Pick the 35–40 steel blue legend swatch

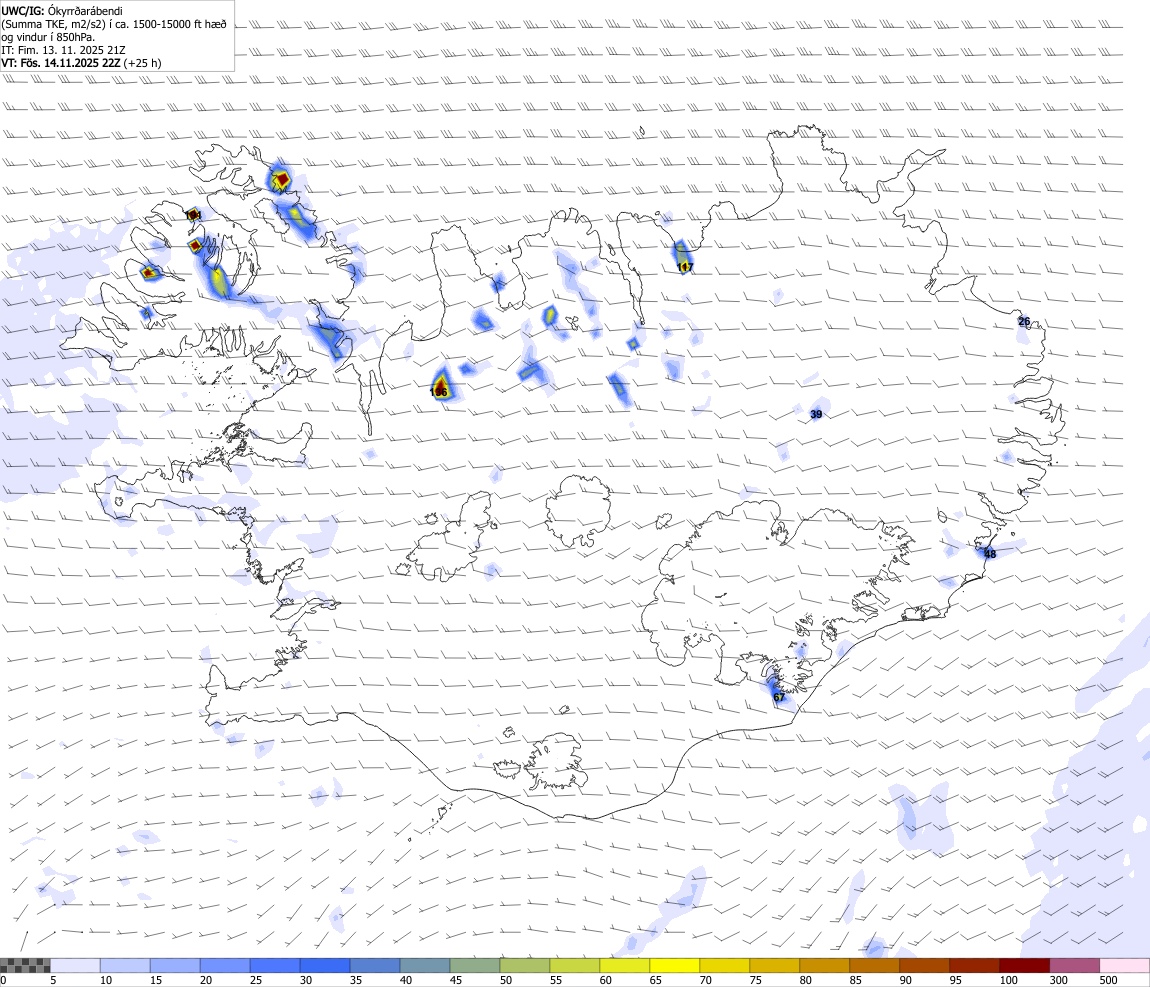[x=375, y=965]
